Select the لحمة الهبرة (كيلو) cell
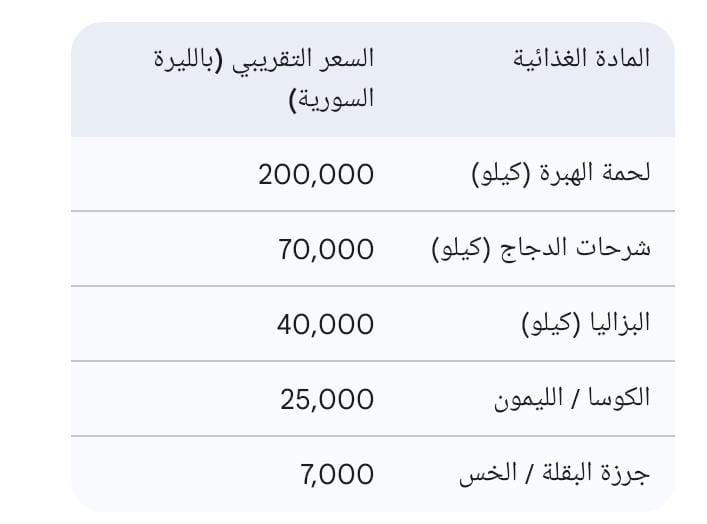Screen dimensions: 707x524 (x=561, y=173)
